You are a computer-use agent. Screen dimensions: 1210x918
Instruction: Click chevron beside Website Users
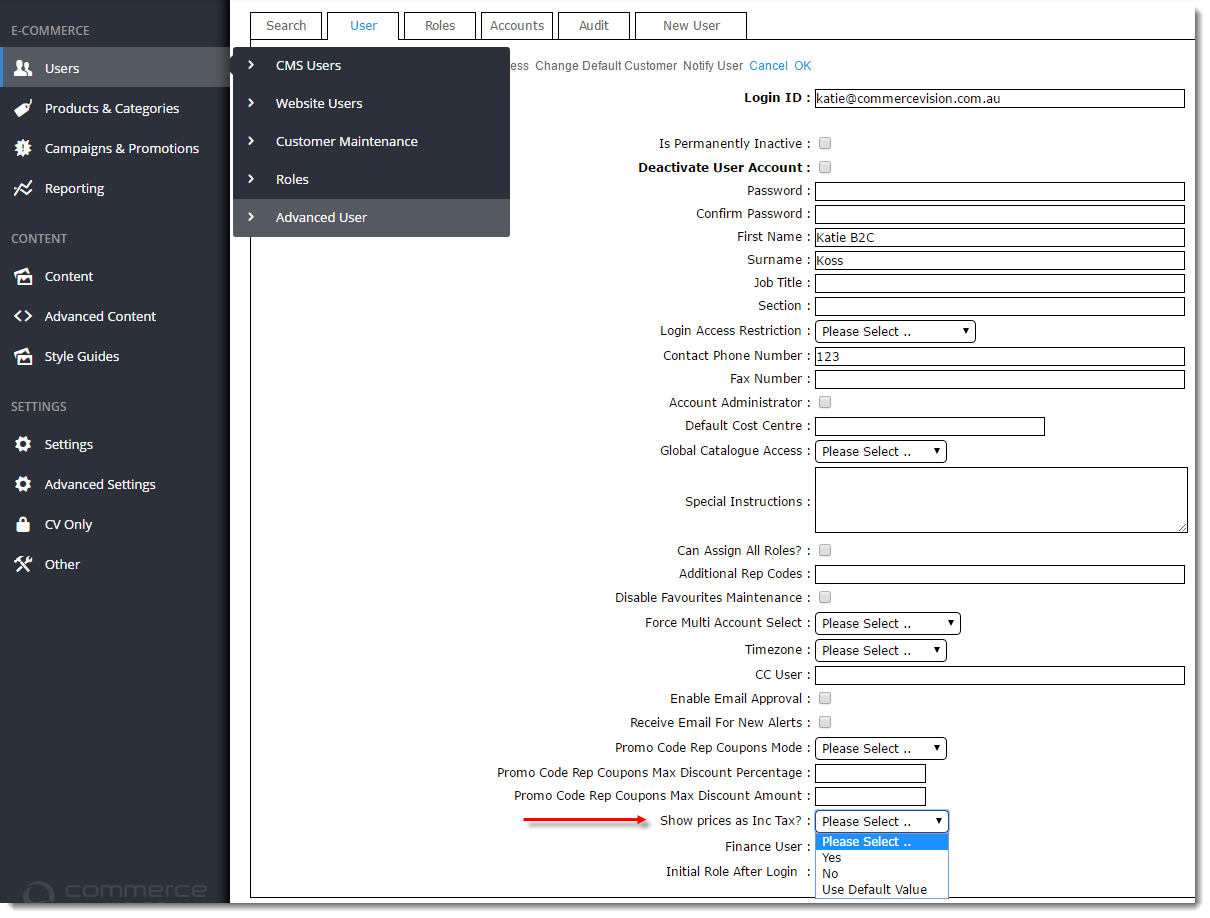pyautogui.click(x=251, y=103)
